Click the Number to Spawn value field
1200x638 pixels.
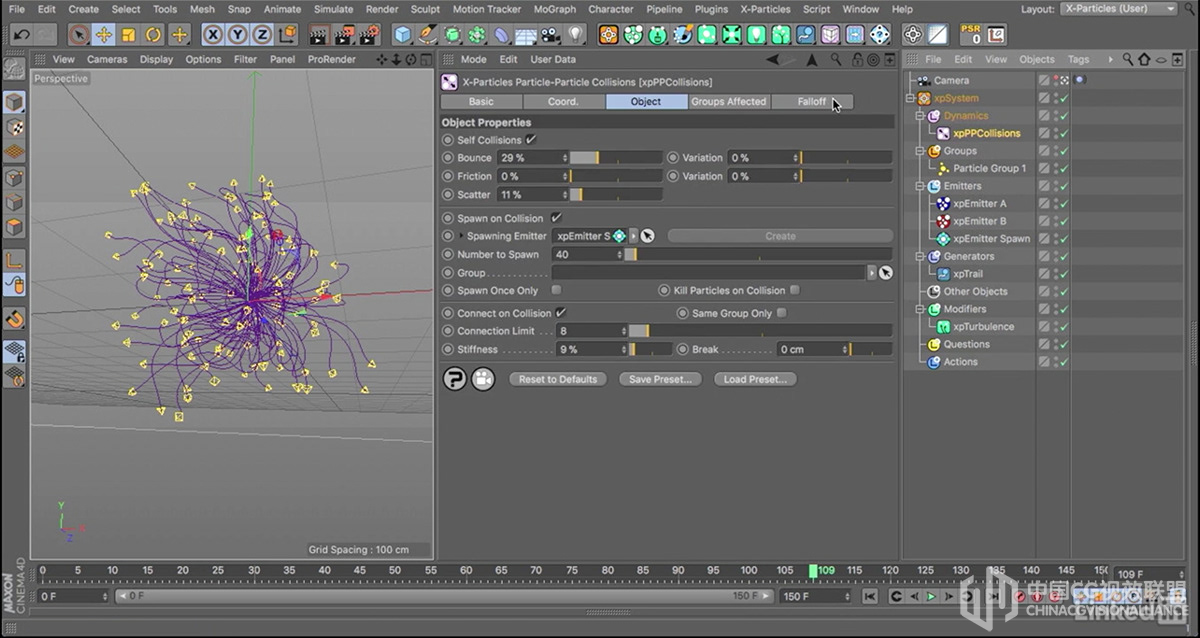588,255
